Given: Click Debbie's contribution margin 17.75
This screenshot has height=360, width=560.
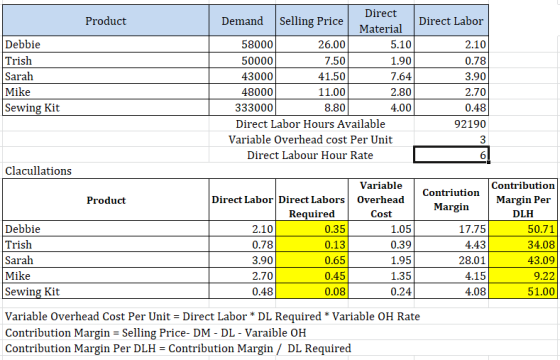Looking at the screenshot, I should pyautogui.click(x=451, y=229).
